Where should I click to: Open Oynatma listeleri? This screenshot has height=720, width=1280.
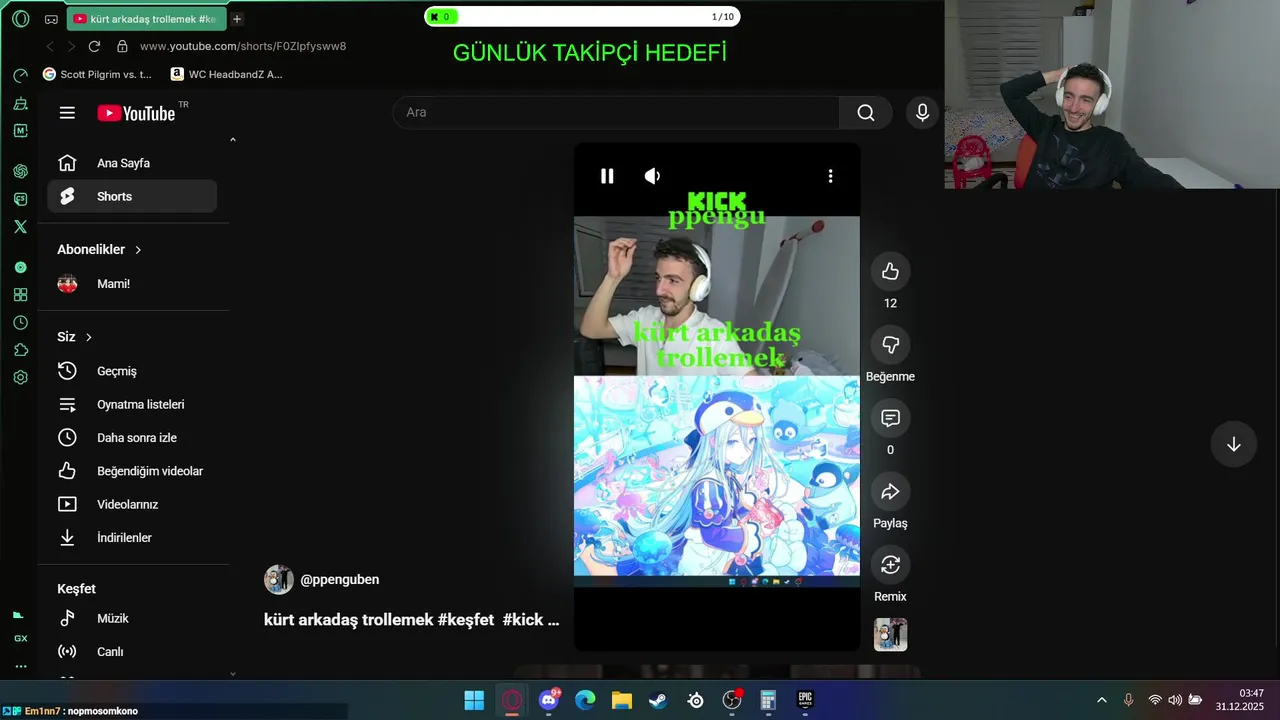(132, 405)
